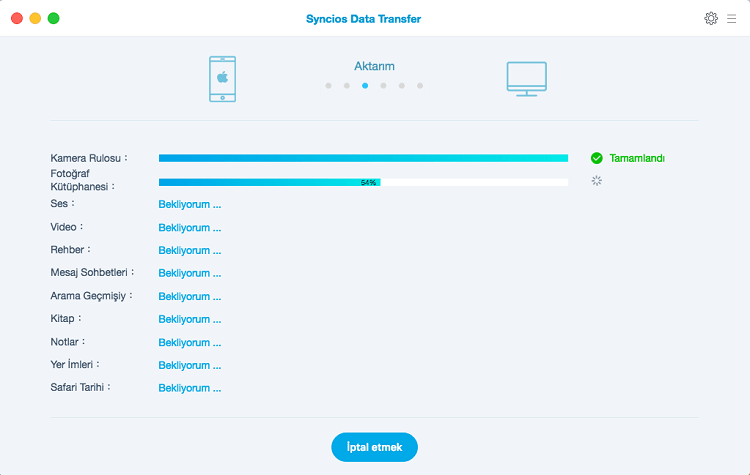Click Bekliyorum status next to Video
Viewport: 750px width, 475px height.
click(x=190, y=228)
